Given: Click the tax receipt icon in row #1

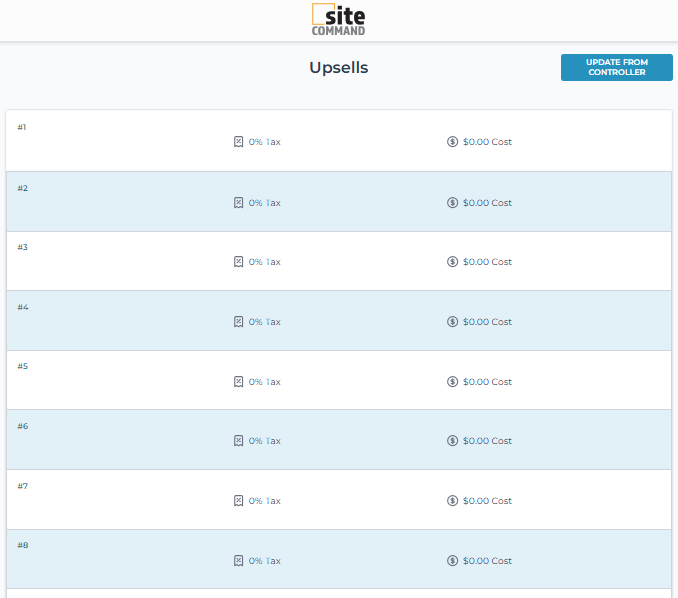Looking at the screenshot, I should click(238, 142).
